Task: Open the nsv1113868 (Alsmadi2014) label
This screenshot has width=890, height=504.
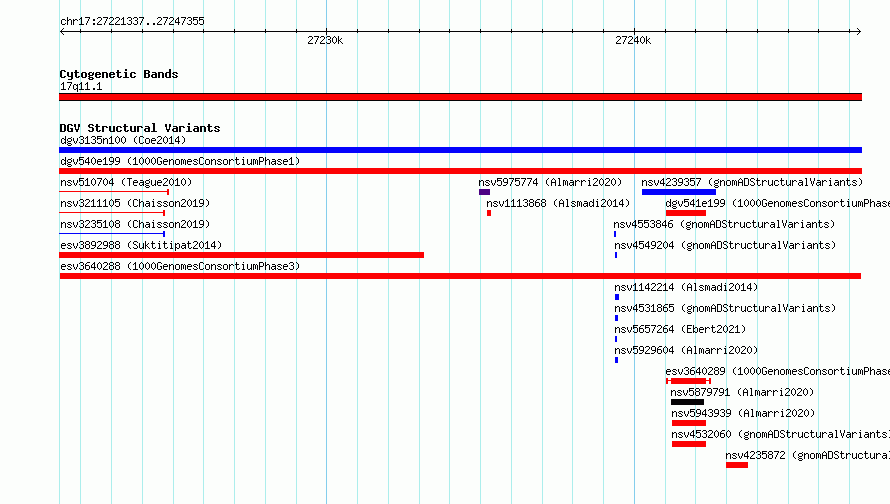Action: click(558, 203)
